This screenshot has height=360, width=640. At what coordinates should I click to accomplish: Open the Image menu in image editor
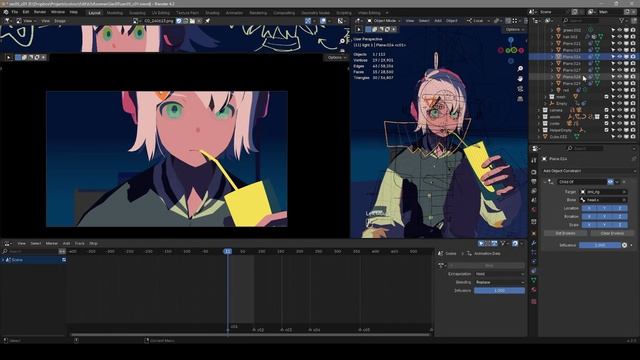(60, 20)
